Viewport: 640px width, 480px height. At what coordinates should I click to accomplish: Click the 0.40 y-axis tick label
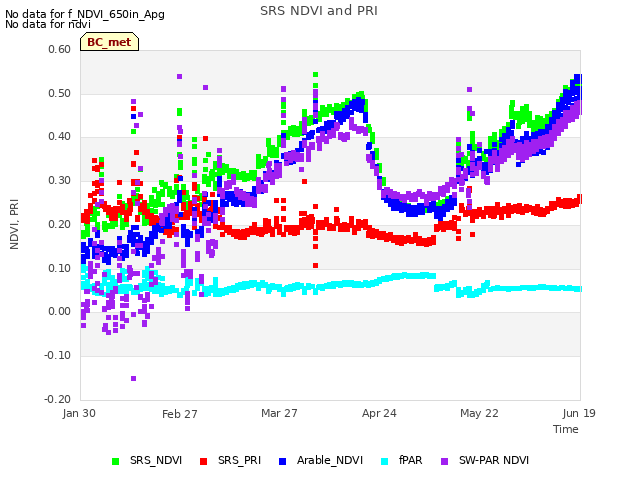60,136
